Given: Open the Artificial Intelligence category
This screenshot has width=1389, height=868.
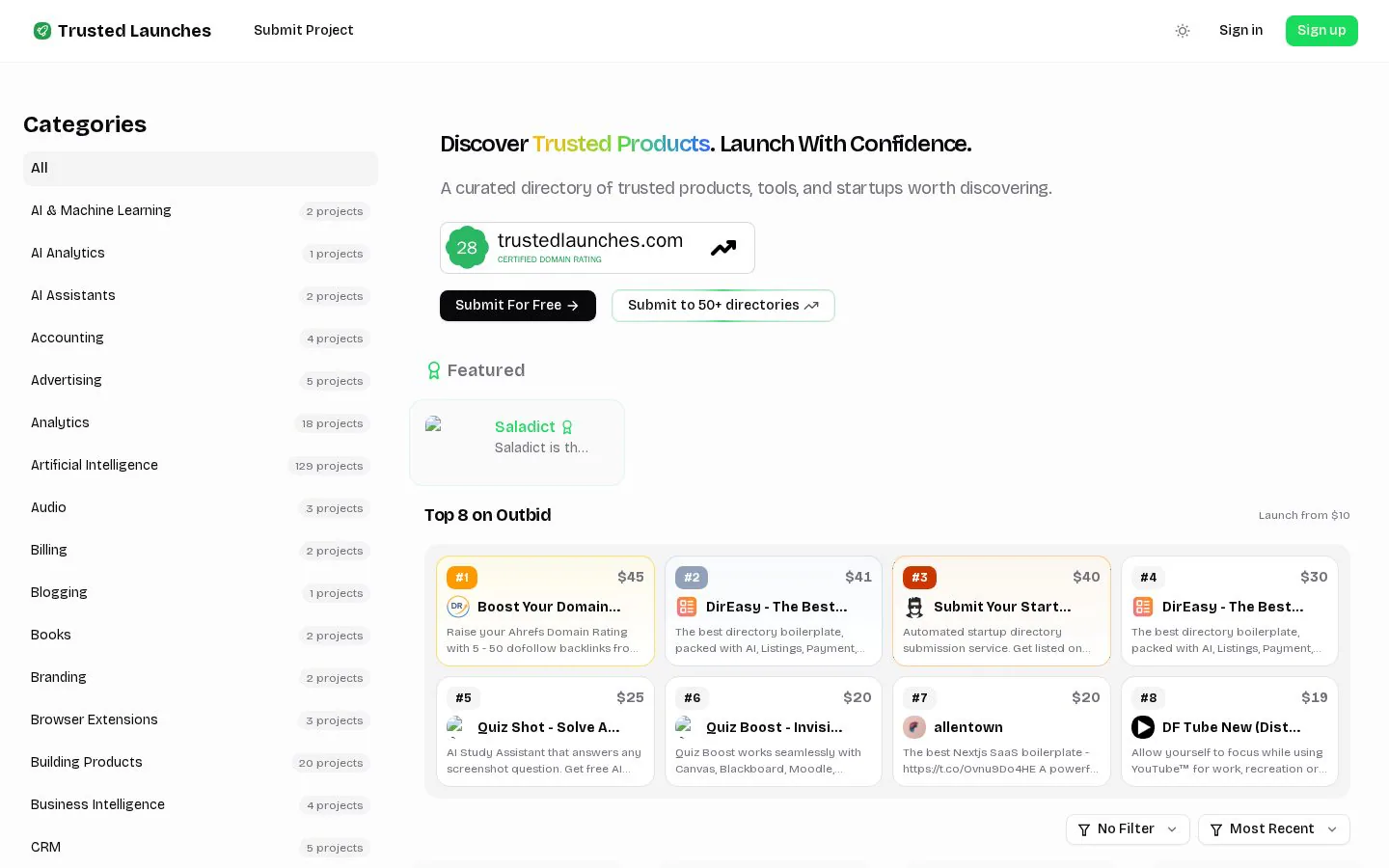Looking at the screenshot, I should coord(201,465).
